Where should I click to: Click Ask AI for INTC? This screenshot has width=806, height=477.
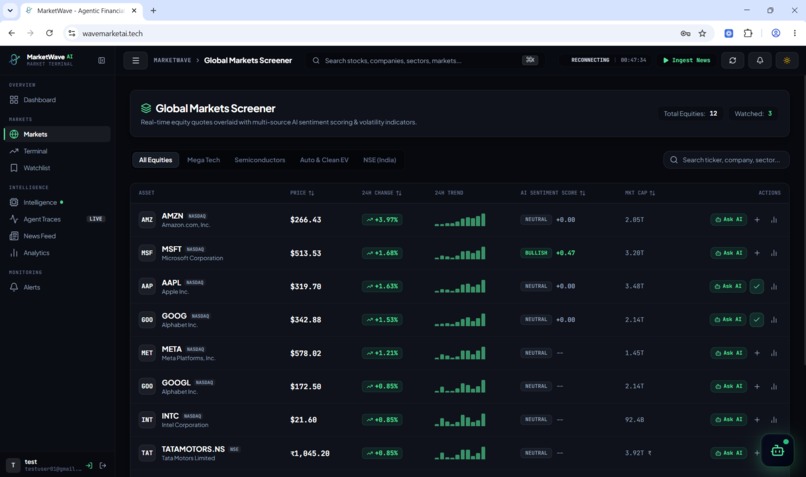coord(728,419)
